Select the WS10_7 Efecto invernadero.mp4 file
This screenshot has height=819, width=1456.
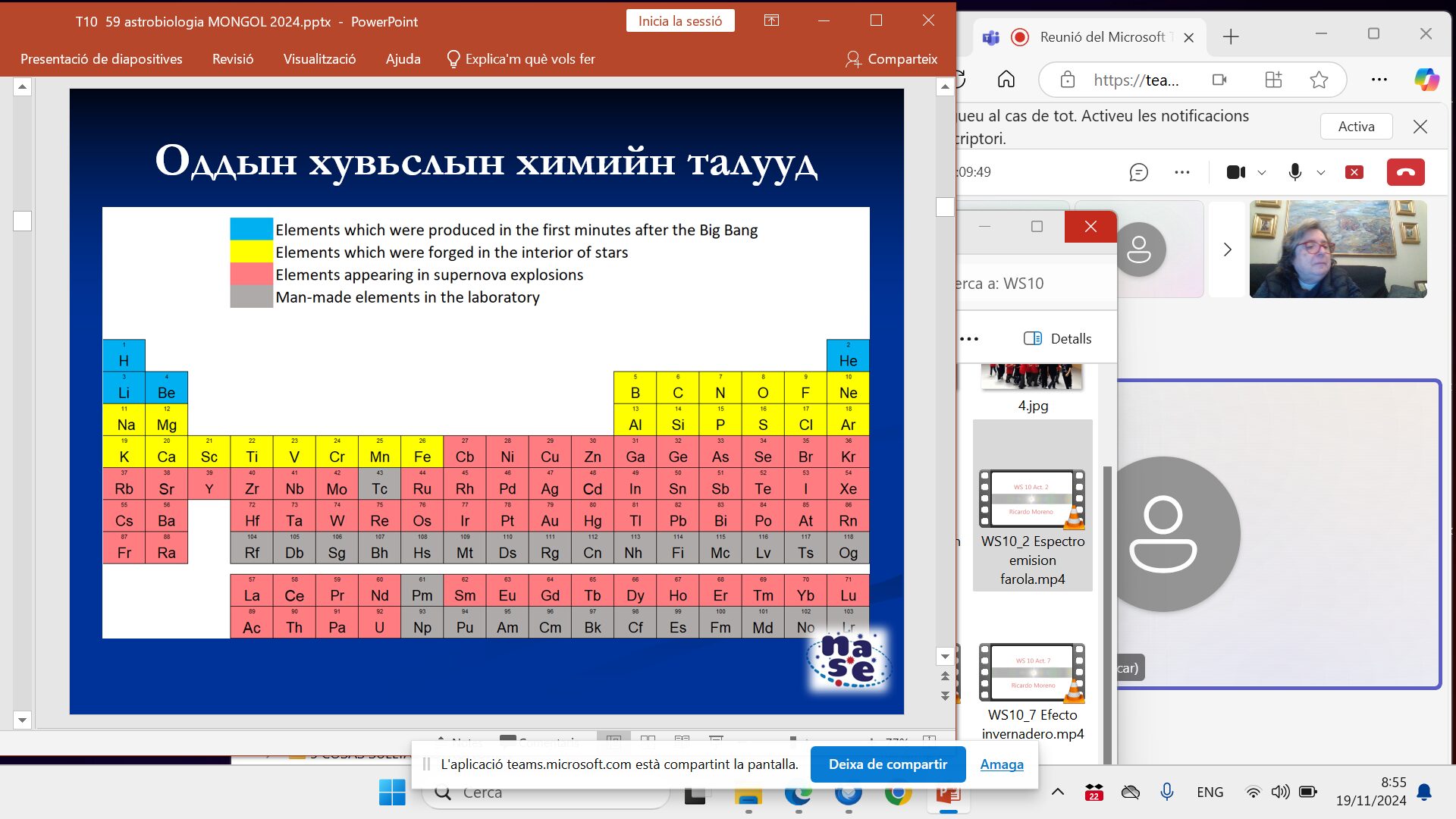click(x=1032, y=692)
